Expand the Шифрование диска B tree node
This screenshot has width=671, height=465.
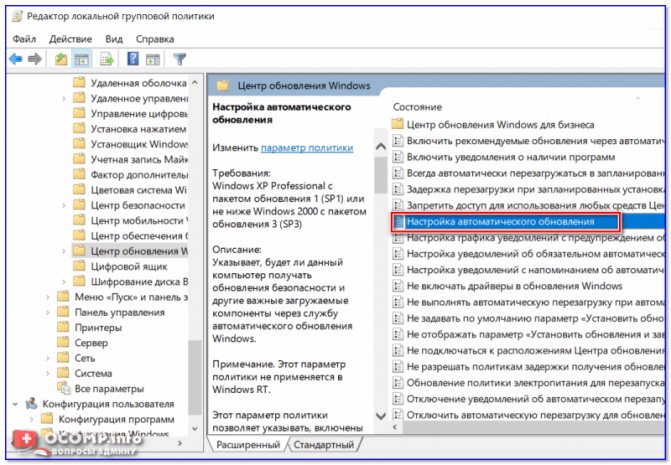coord(64,281)
